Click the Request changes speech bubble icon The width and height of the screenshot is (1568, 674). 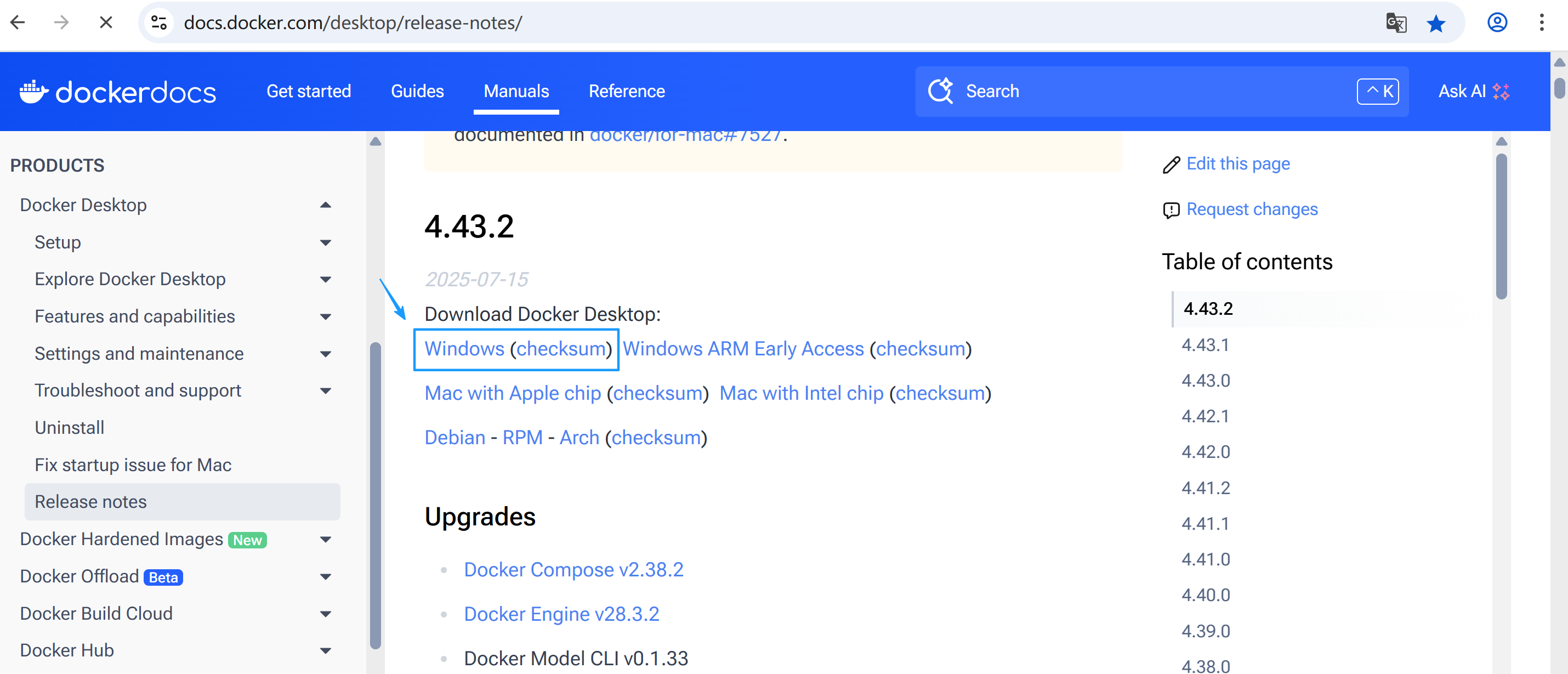pyautogui.click(x=1171, y=210)
